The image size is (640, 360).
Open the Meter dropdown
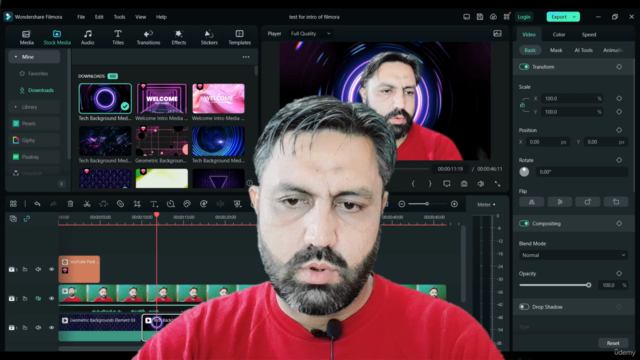tap(486, 204)
